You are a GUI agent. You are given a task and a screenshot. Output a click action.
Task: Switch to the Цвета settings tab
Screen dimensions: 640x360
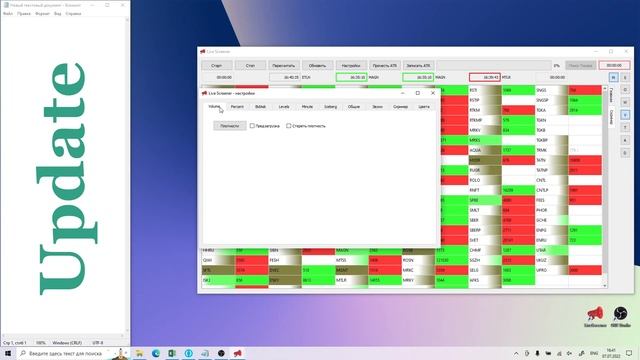pos(424,107)
